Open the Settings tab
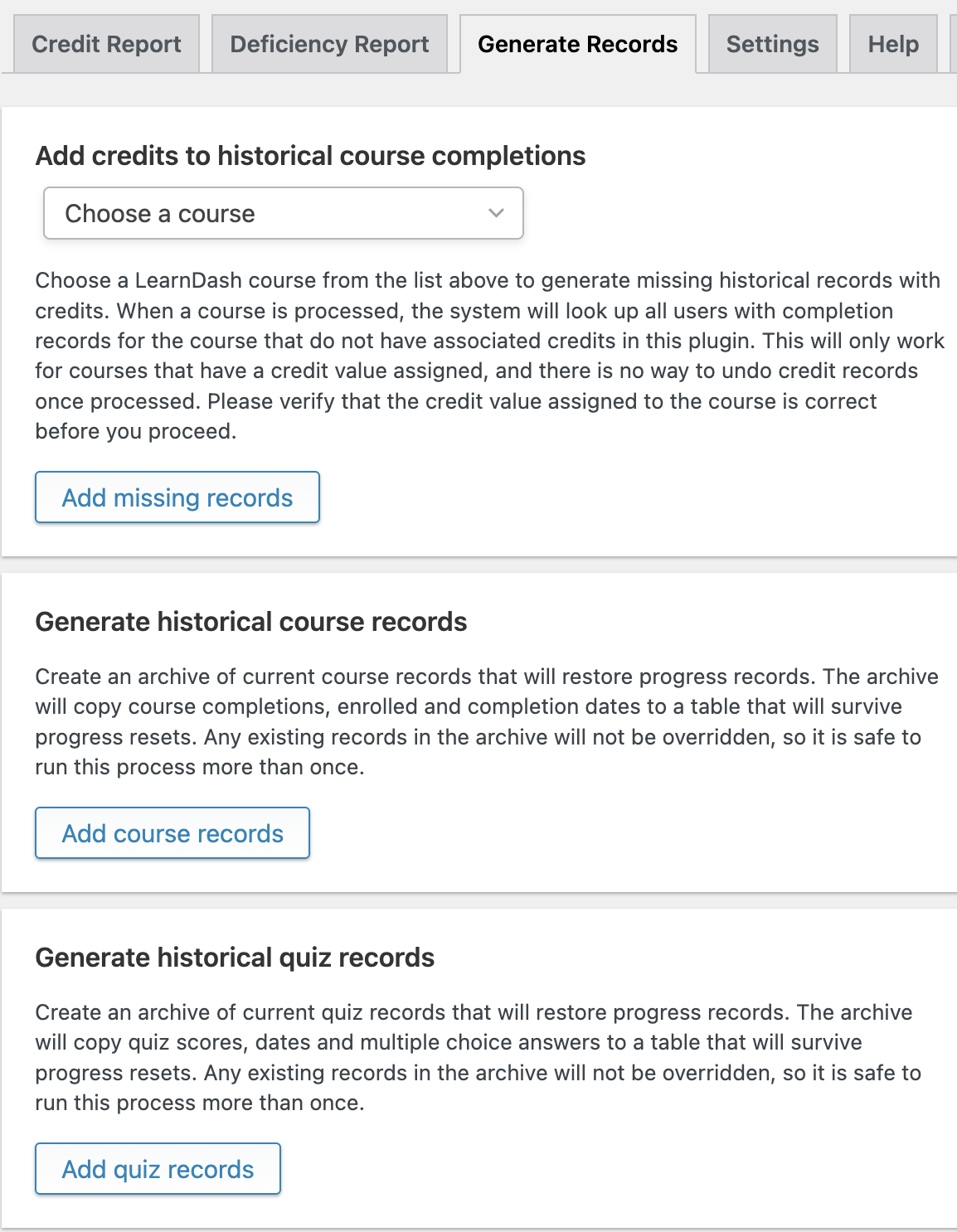The height and width of the screenshot is (1232, 957). point(772,44)
